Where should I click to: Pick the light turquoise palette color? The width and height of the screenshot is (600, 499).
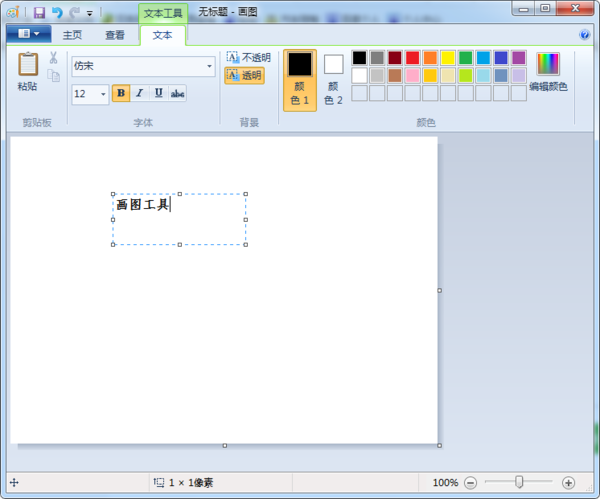pyautogui.click(x=483, y=75)
